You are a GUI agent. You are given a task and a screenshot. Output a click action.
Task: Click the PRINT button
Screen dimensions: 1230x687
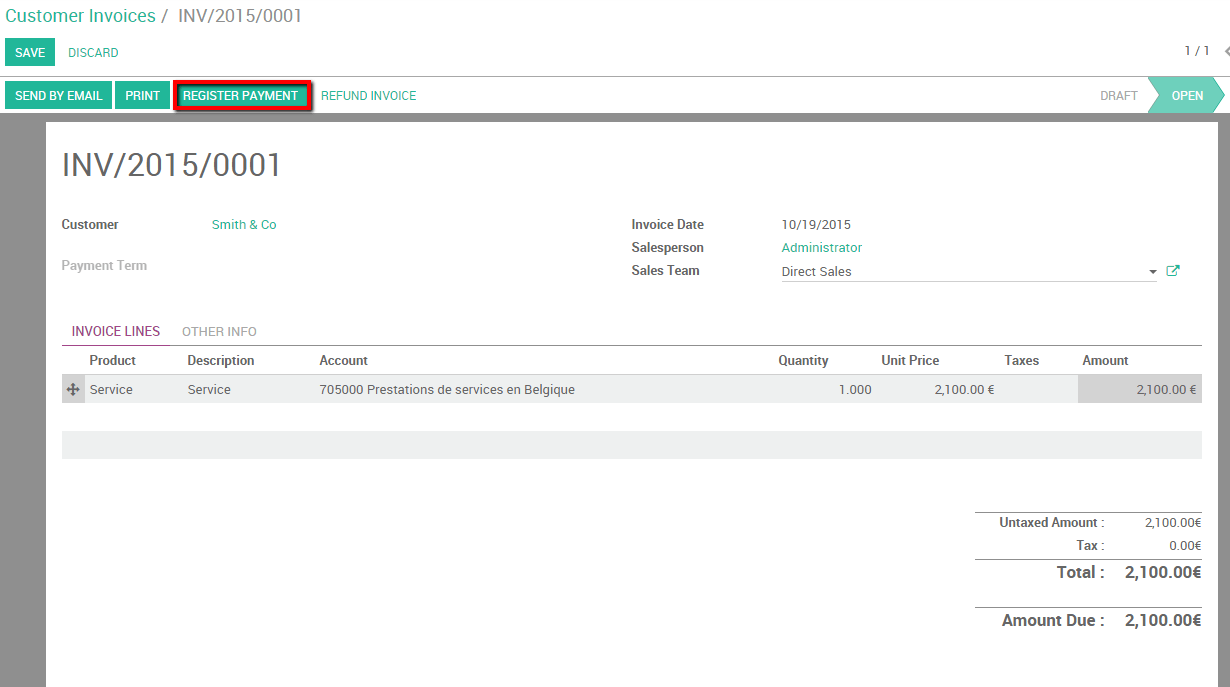pos(142,95)
